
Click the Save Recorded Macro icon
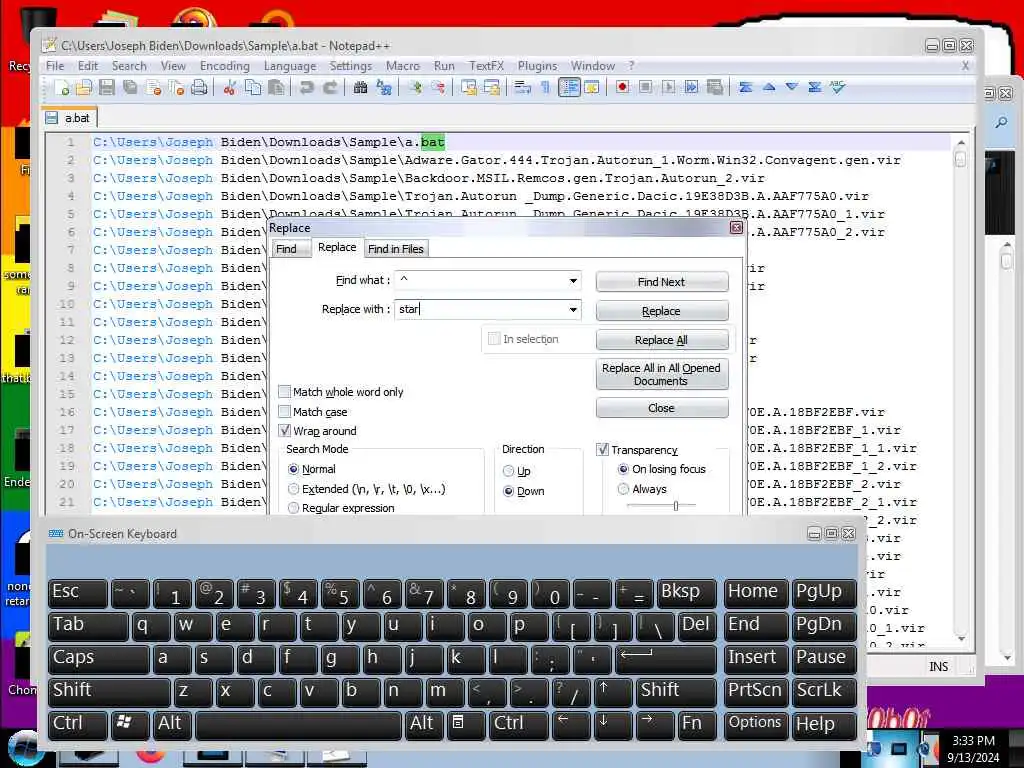[715, 87]
